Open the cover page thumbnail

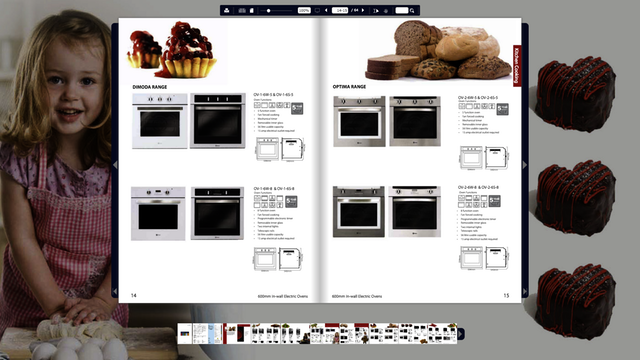tap(185, 333)
